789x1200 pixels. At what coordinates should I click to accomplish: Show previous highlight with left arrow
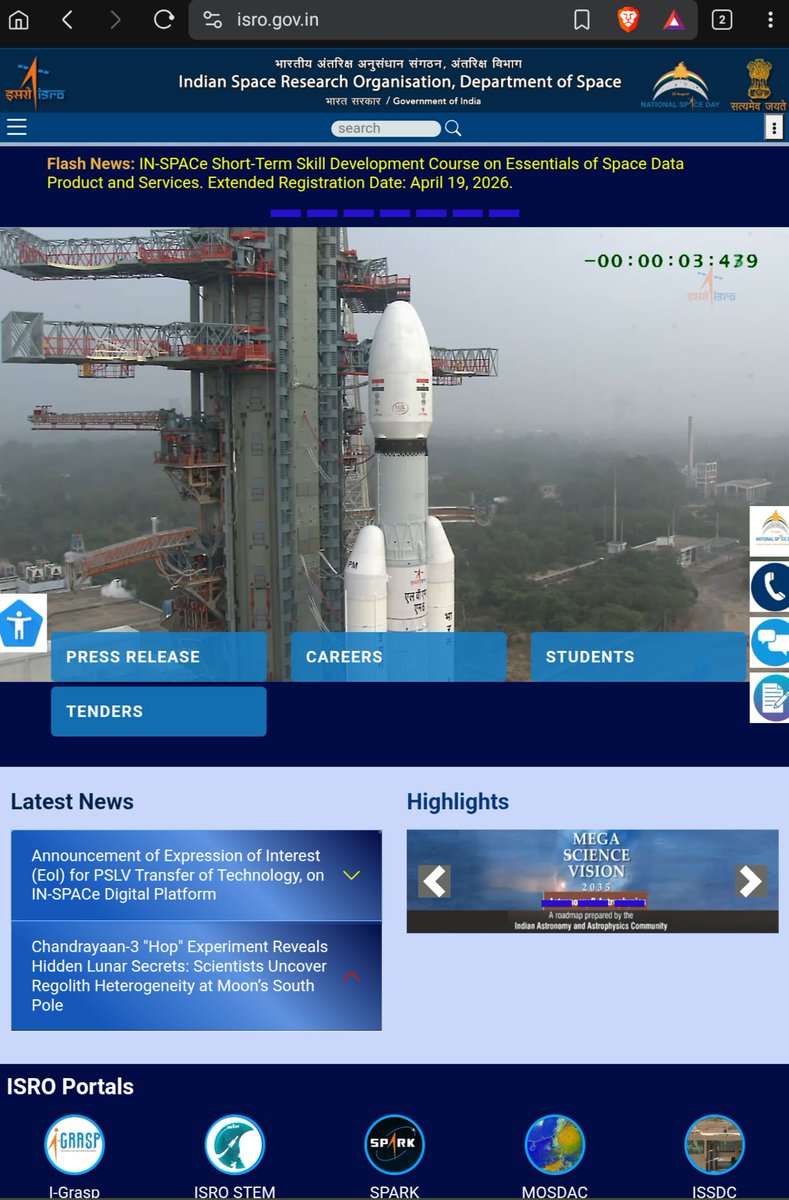(434, 881)
